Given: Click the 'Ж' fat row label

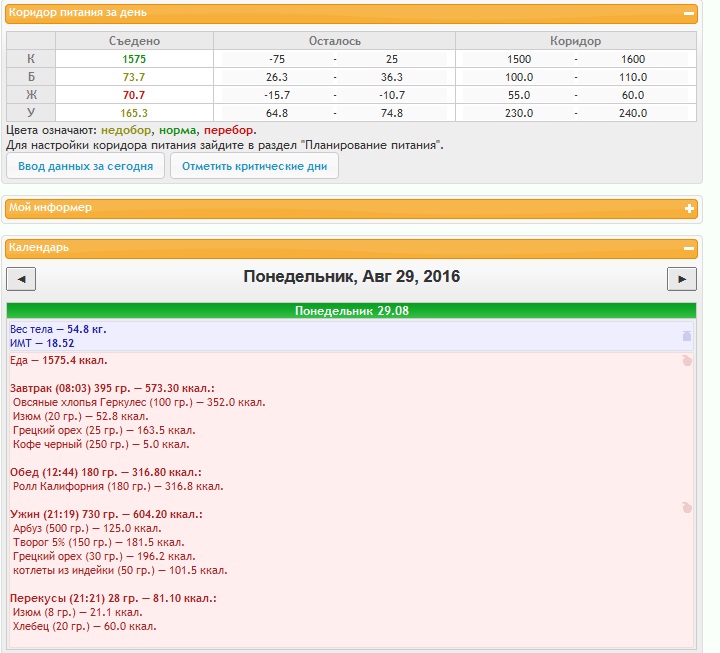Looking at the screenshot, I should (31, 95).
